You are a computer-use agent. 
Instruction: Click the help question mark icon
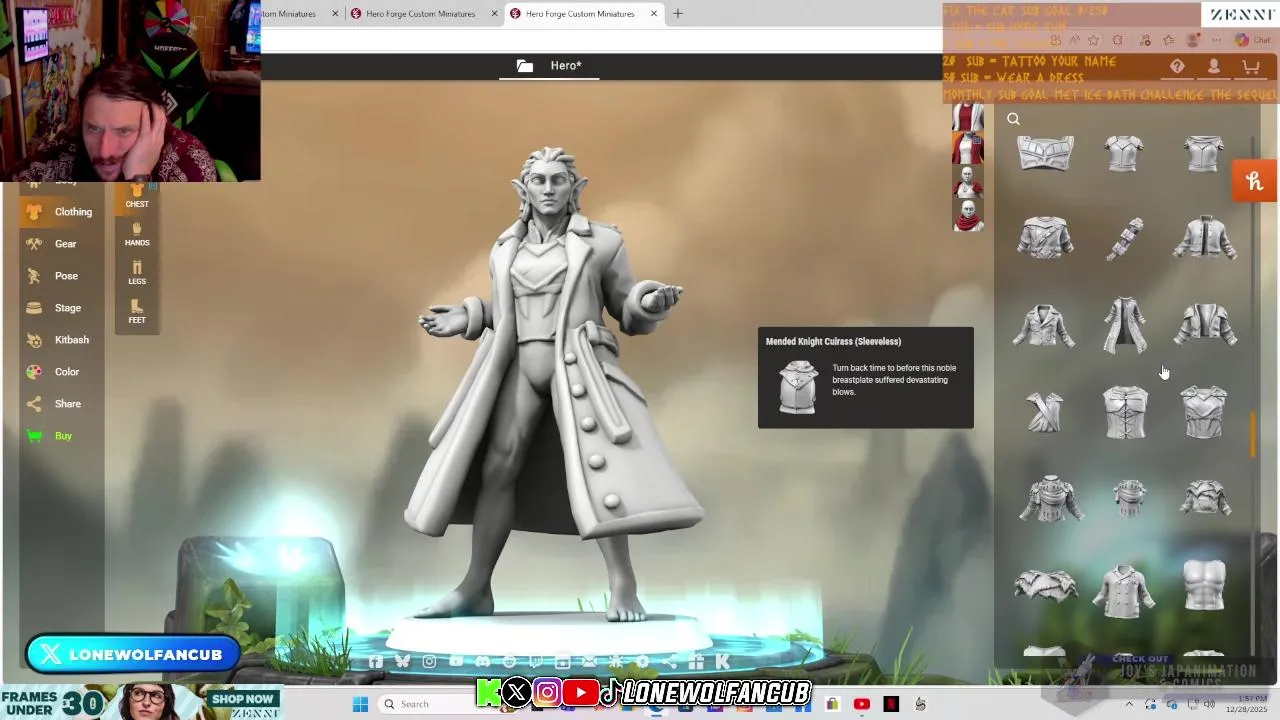click(x=1177, y=66)
